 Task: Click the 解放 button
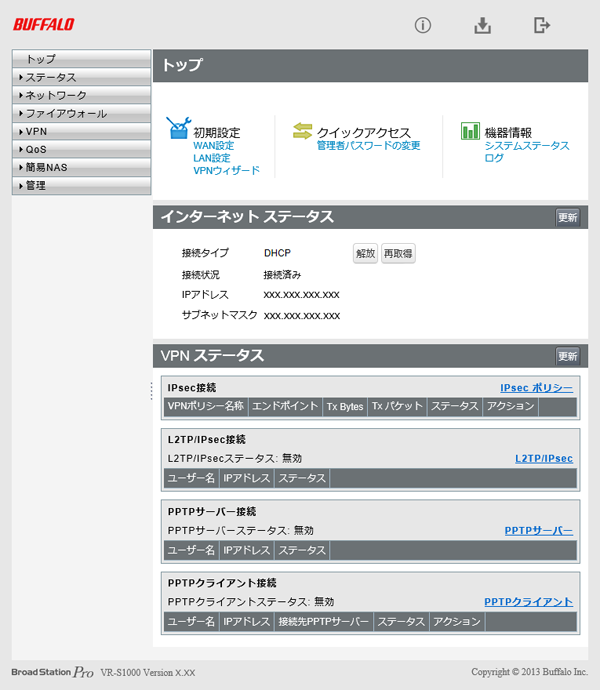click(365, 253)
